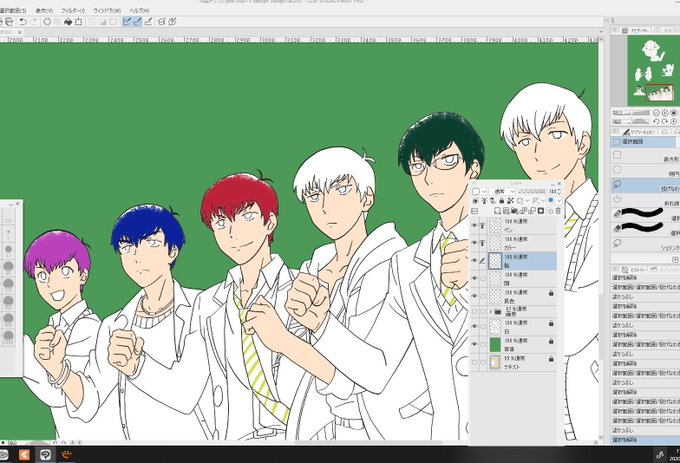Hide the ペン layer via eye icon

click(x=474, y=225)
